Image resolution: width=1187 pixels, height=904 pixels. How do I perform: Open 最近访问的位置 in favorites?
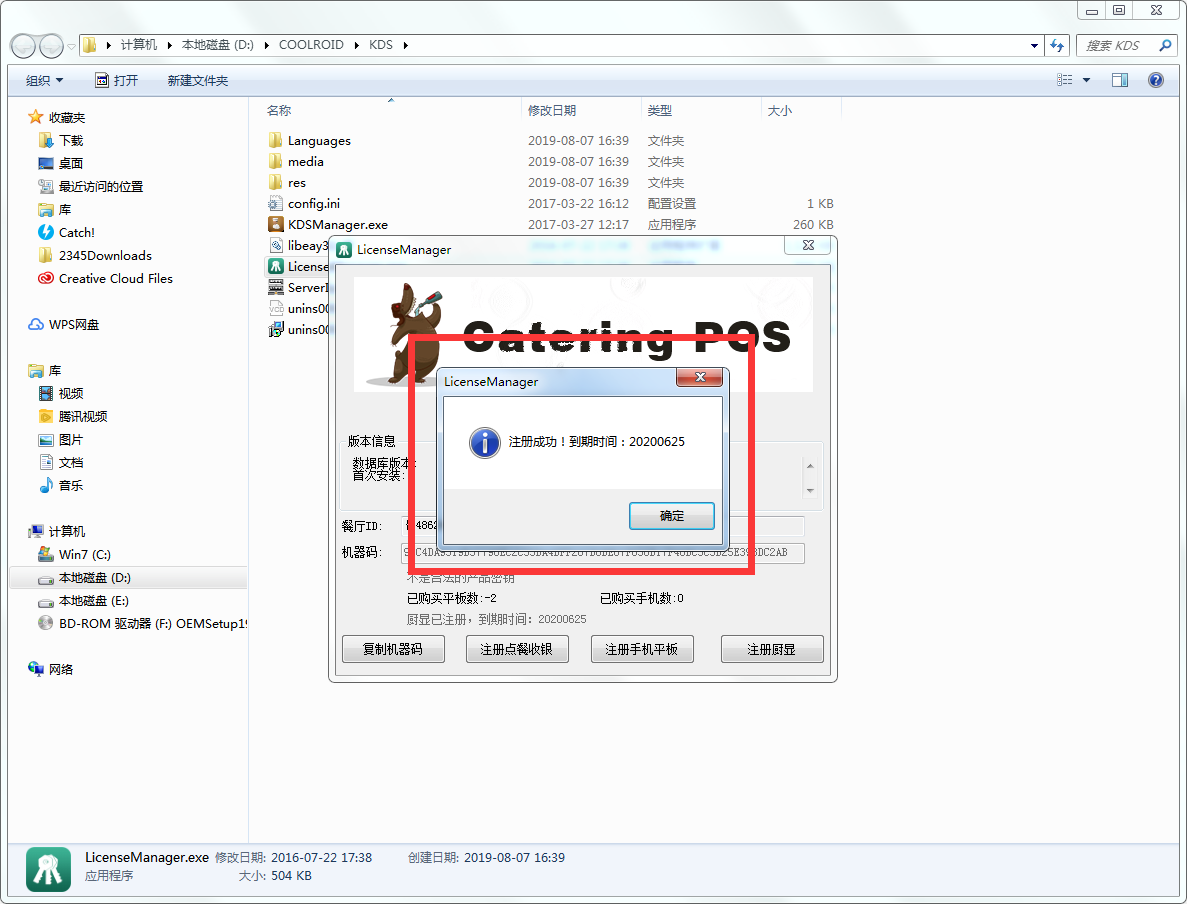point(101,186)
